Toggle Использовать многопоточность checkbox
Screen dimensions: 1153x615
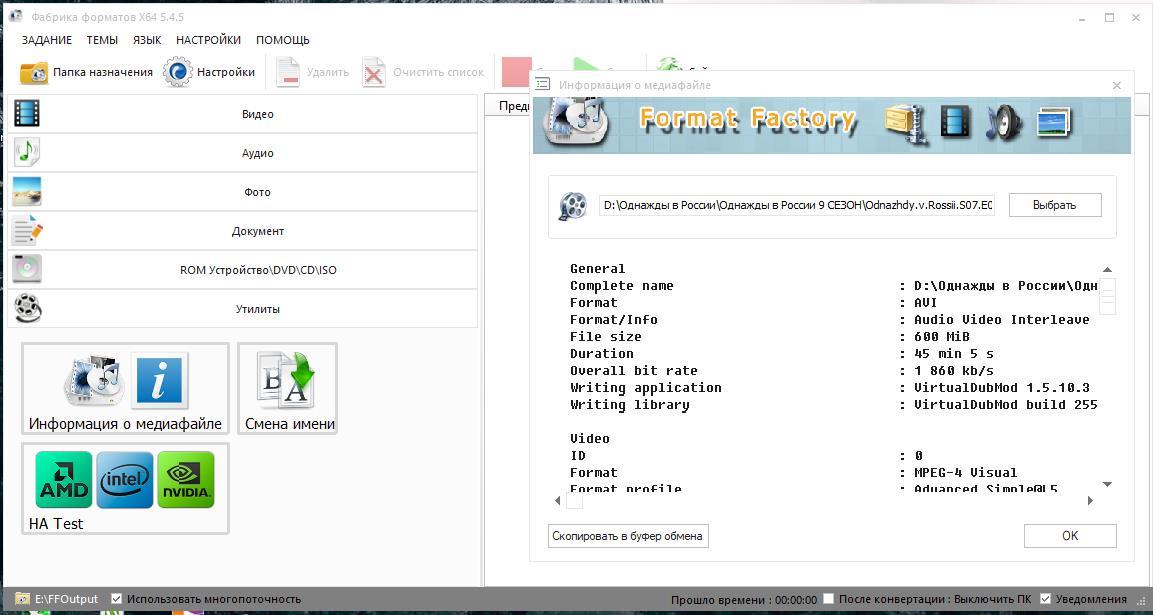coord(116,599)
